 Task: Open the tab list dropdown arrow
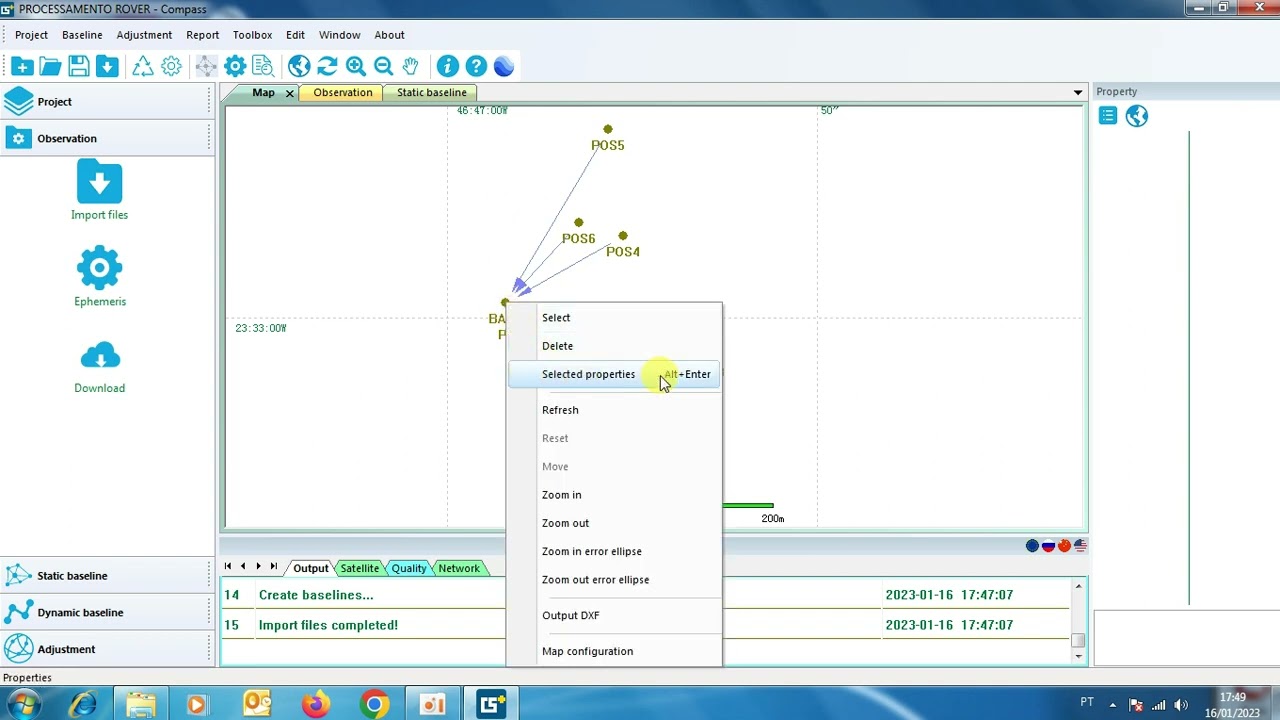point(1077,92)
